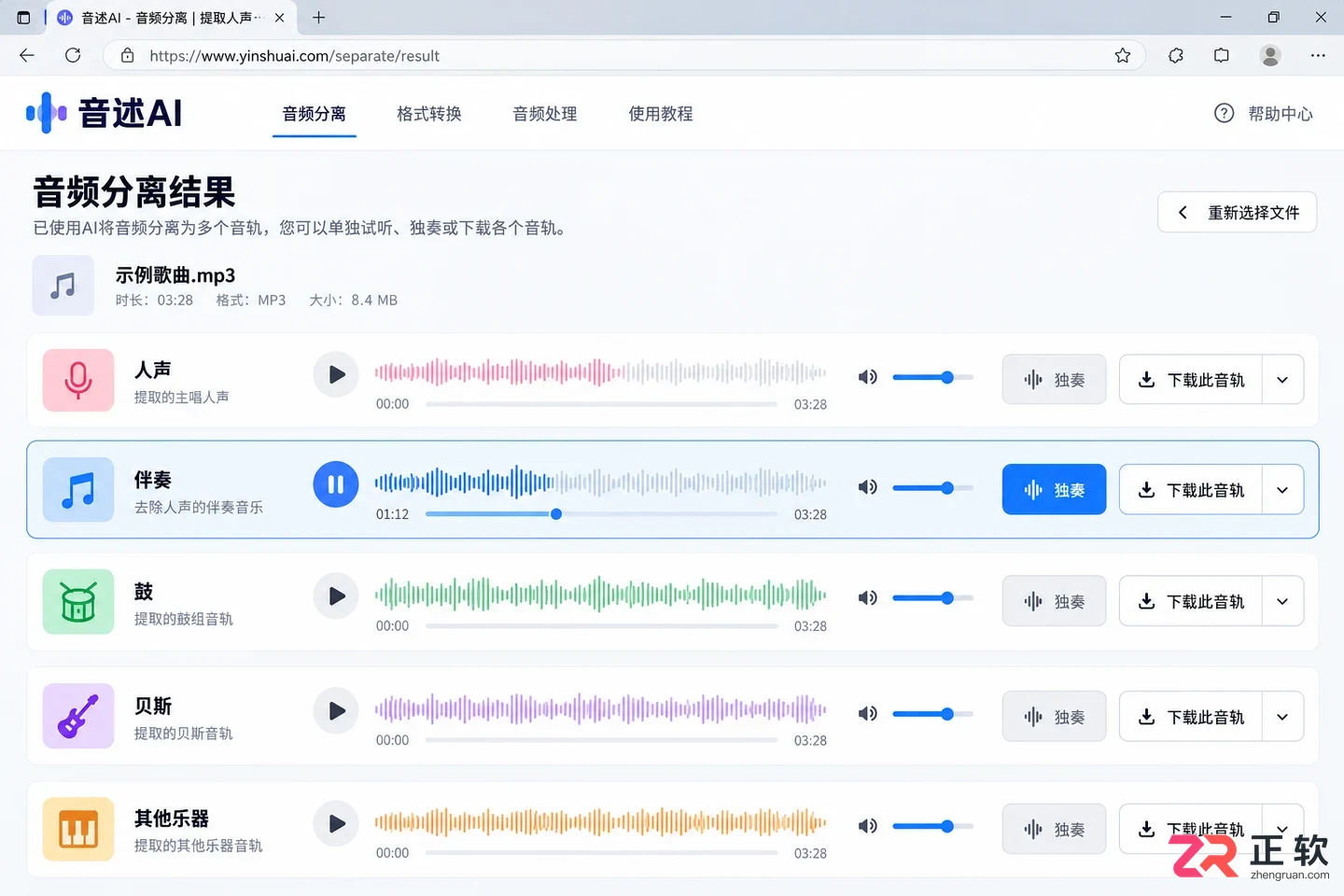Viewport: 1344px width, 896px height.
Task: Click the orange keyboard 其他乐器 icon
Action: pos(78,829)
